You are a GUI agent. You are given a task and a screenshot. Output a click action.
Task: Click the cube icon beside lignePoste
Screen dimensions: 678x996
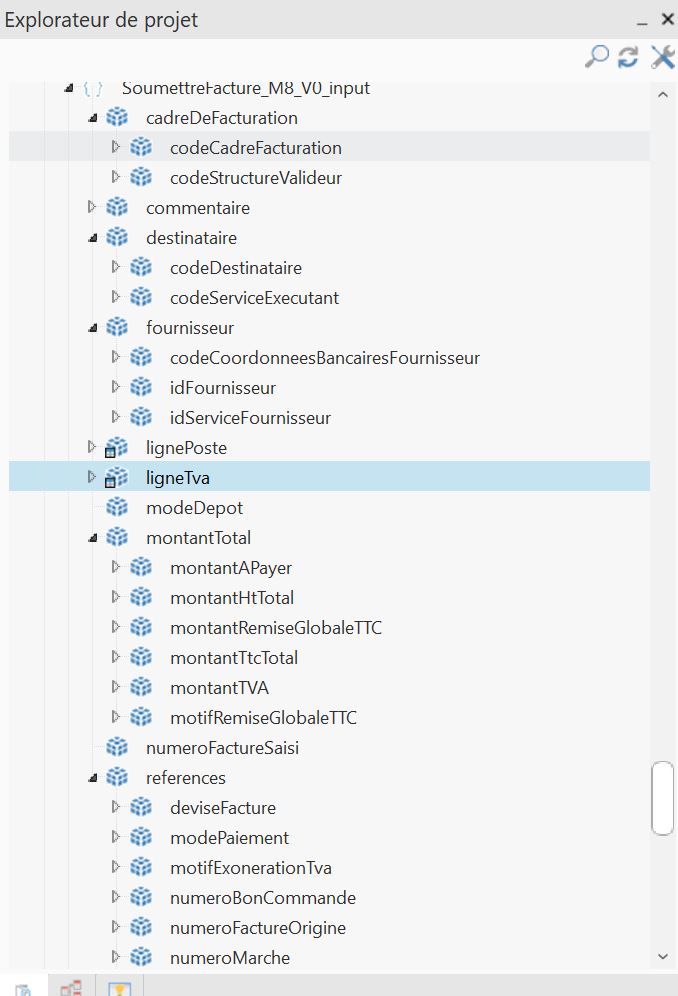coord(117,448)
